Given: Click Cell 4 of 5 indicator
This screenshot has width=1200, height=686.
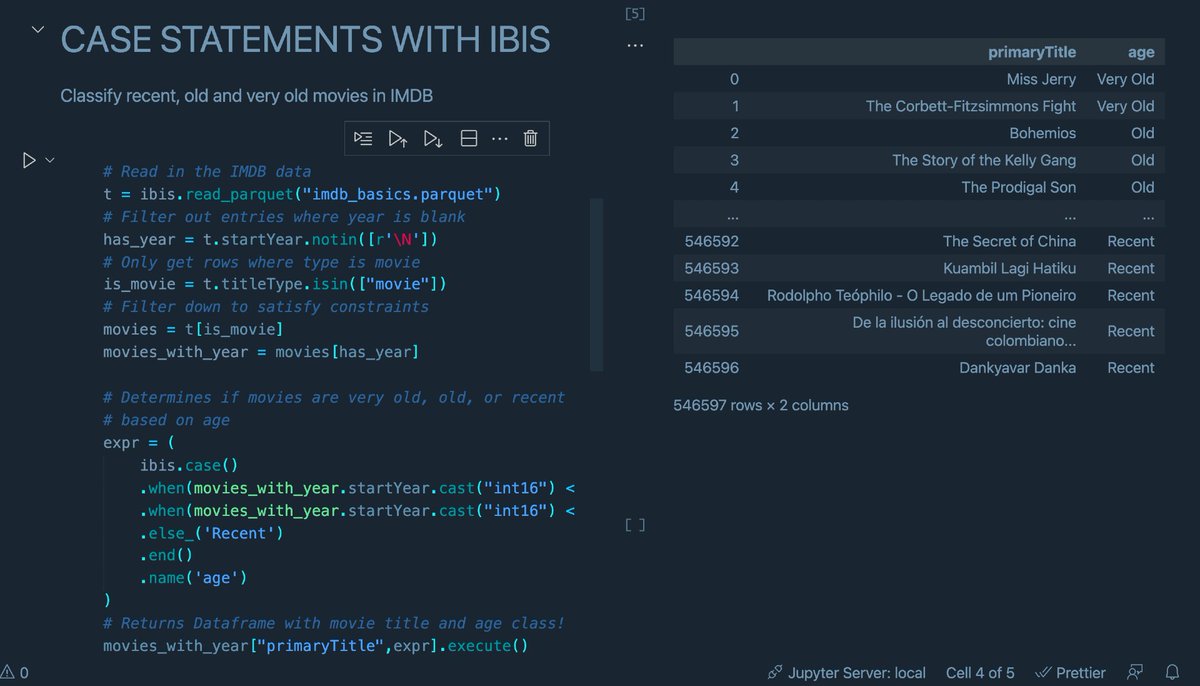Looking at the screenshot, I should 979,672.
